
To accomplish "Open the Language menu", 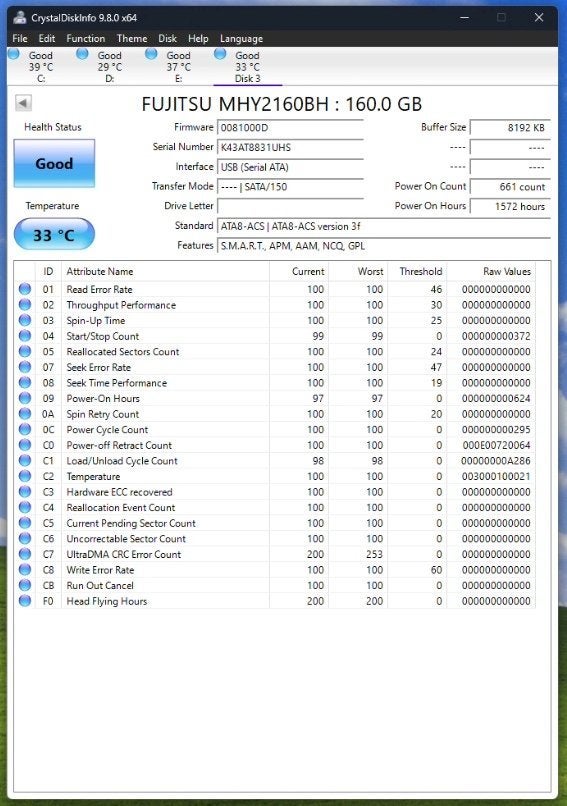I will (241, 39).
